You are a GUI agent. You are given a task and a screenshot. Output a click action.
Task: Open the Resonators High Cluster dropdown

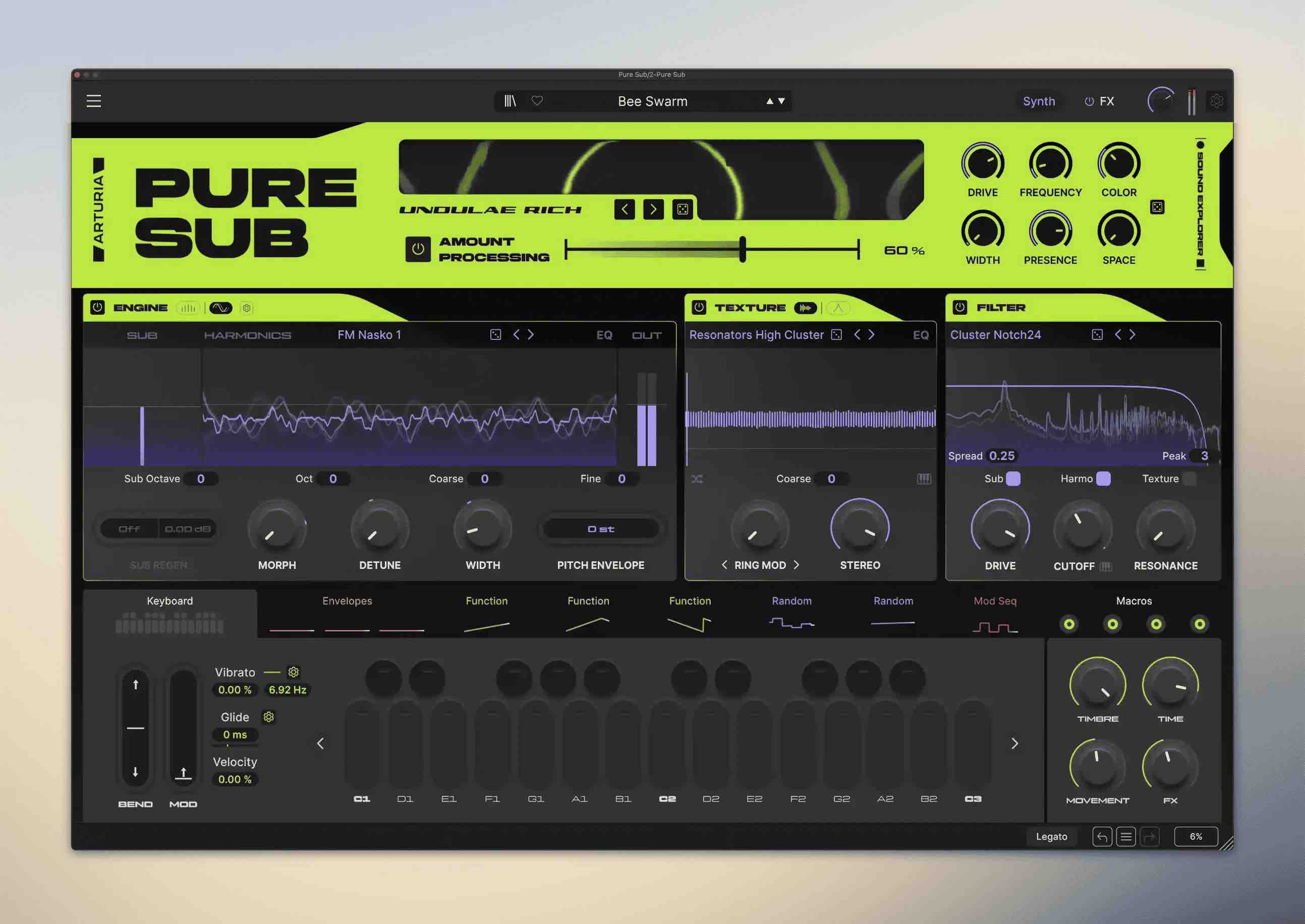tap(756, 334)
